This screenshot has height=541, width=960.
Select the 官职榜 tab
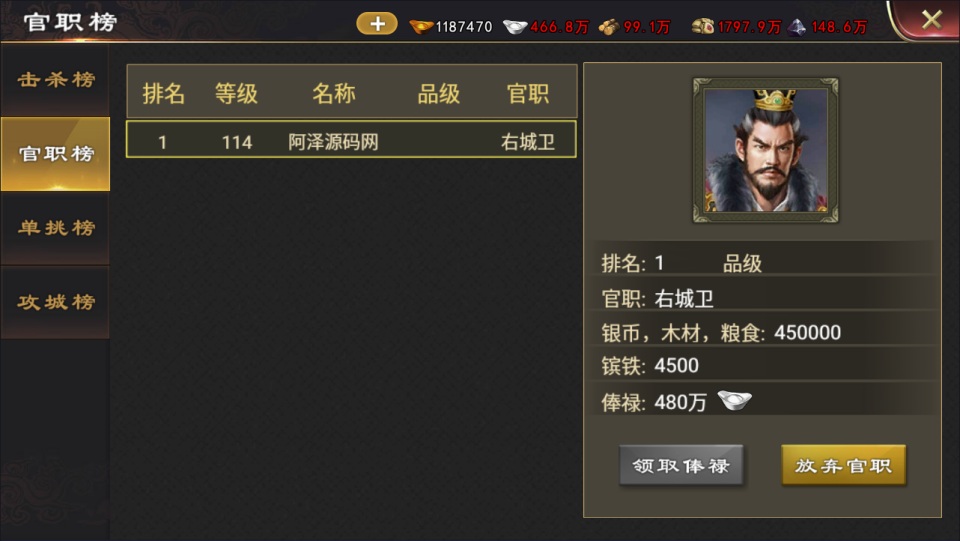[x=55, y=154]
